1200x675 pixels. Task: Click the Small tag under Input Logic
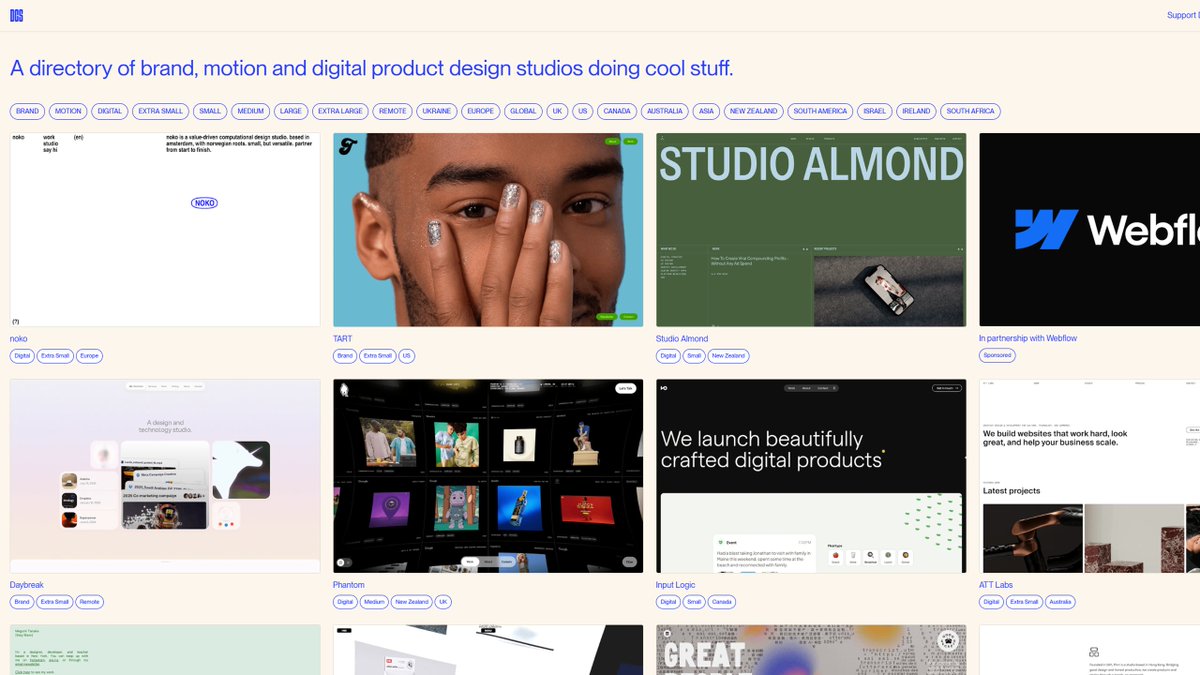click(694, 602)
